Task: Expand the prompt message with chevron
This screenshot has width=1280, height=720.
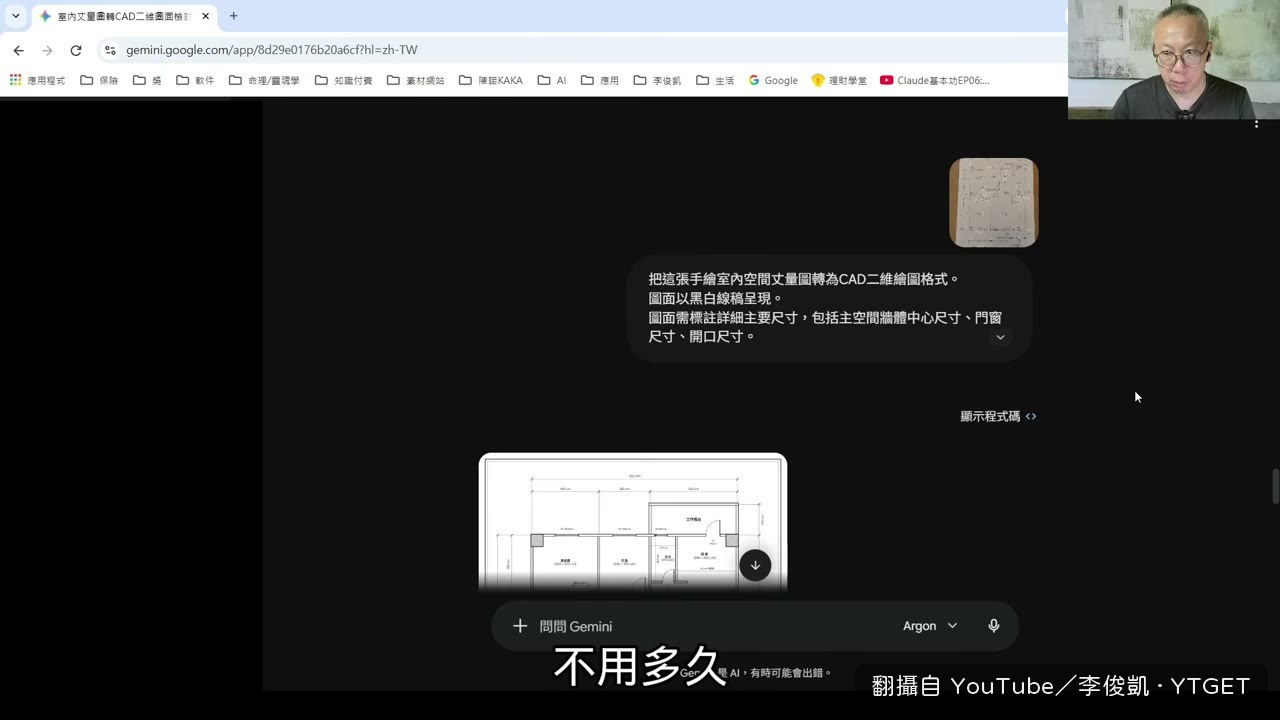Action: [x=1000, y=337]
